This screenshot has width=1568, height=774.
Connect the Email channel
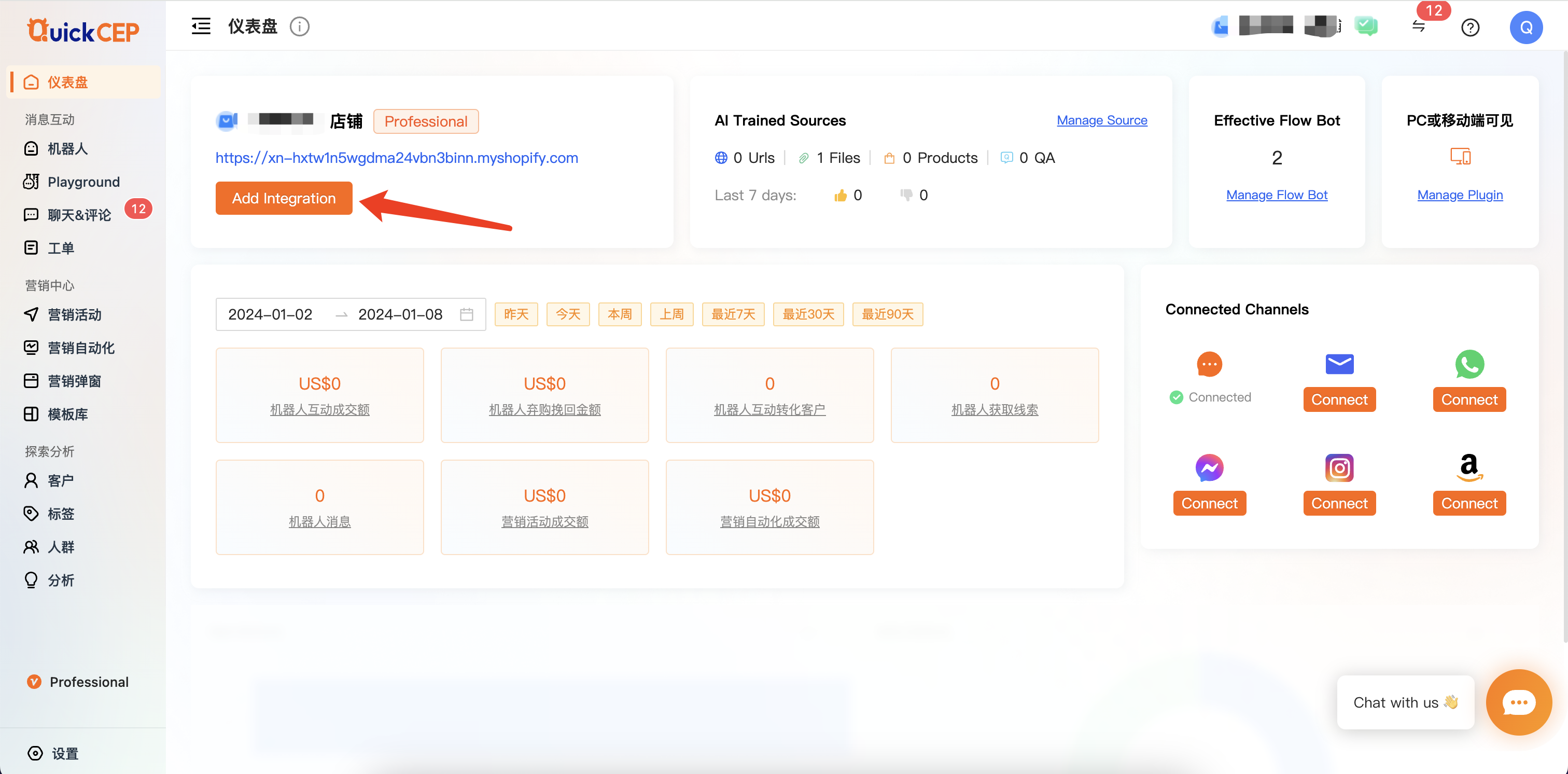coord(1339,399)
